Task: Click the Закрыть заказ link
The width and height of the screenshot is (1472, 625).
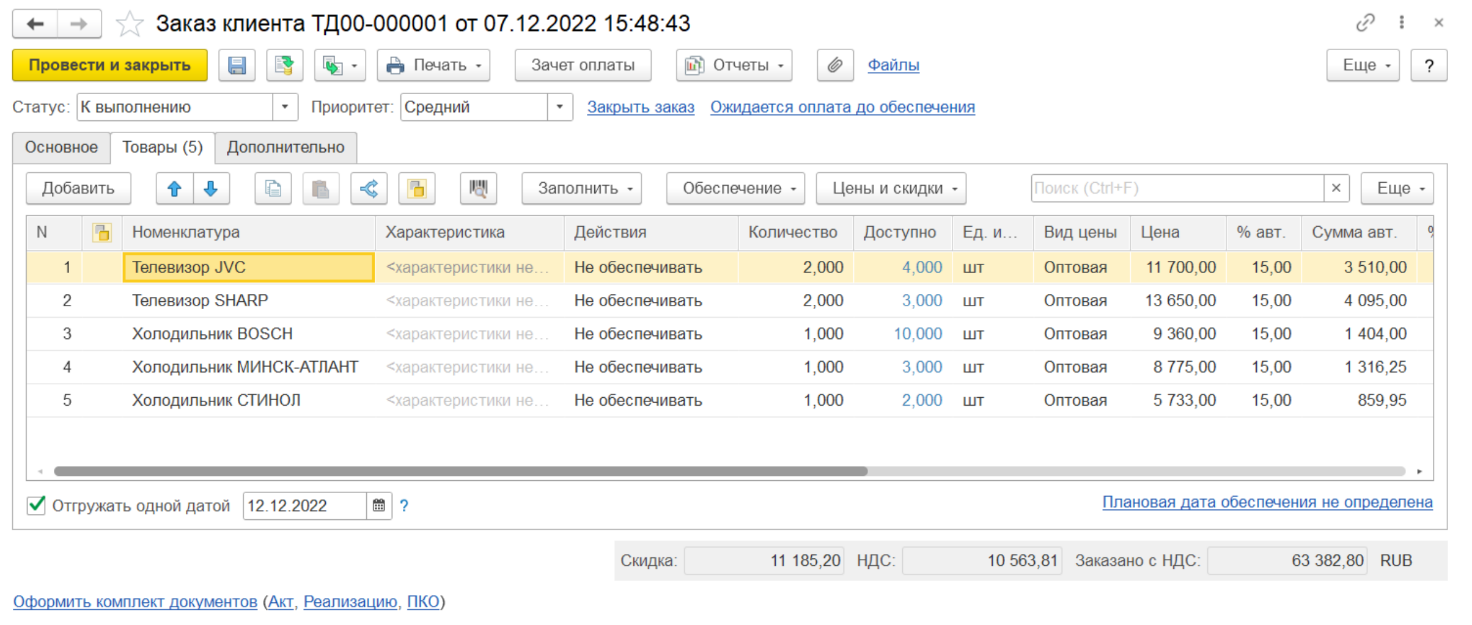Action: point(640,107)
